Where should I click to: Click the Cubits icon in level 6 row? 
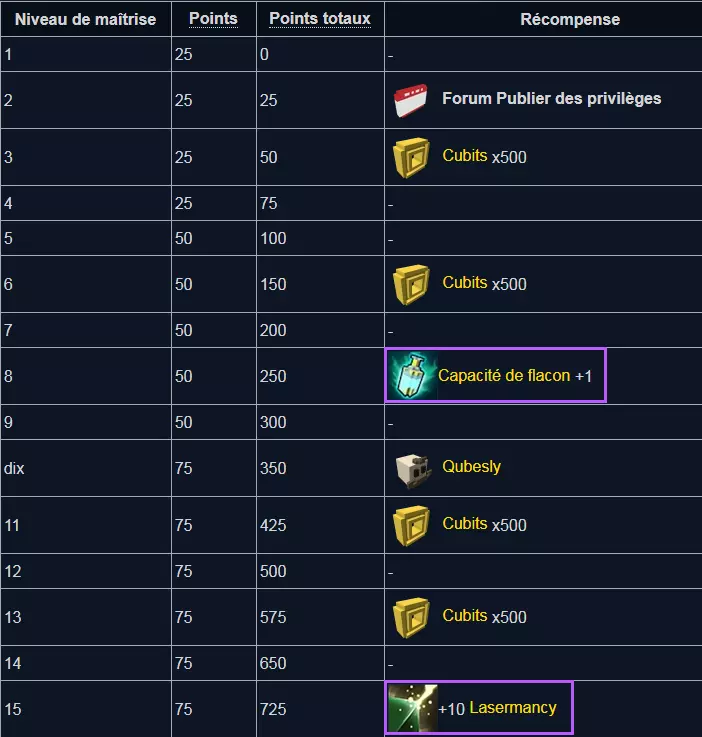point(411,284)
